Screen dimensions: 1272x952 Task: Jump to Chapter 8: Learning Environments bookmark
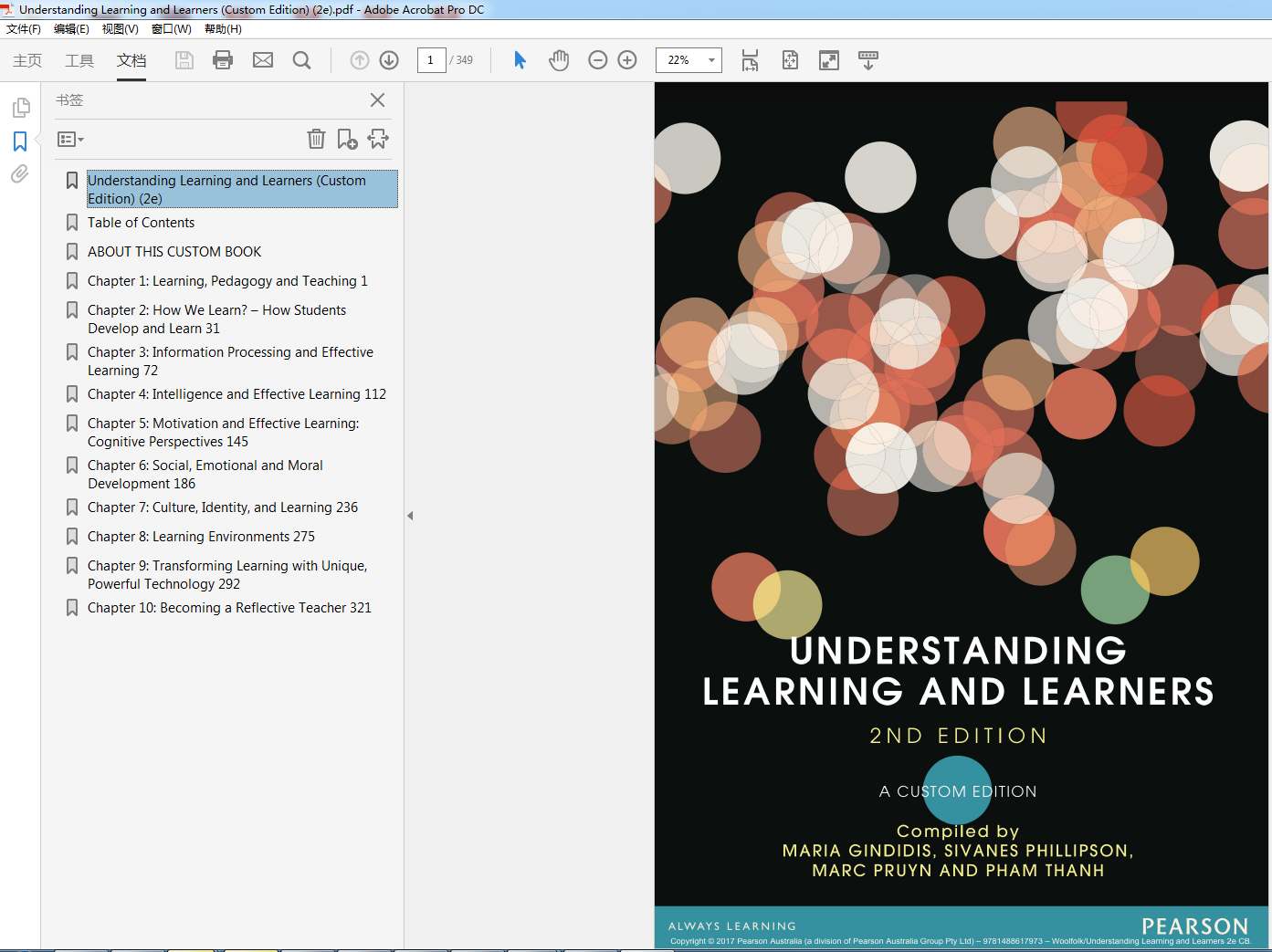[x=201, y=537]
